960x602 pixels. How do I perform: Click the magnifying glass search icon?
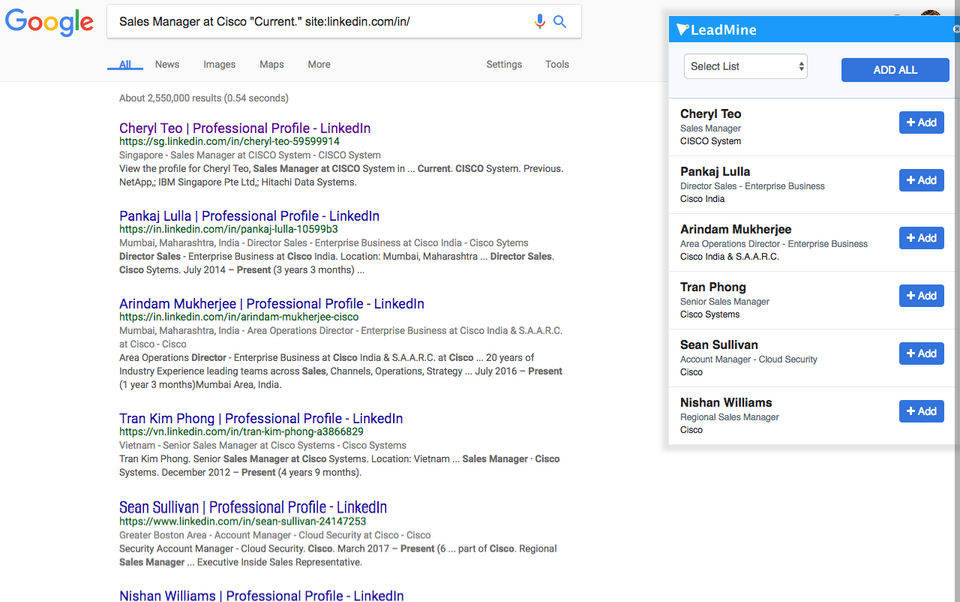point(560,21)
